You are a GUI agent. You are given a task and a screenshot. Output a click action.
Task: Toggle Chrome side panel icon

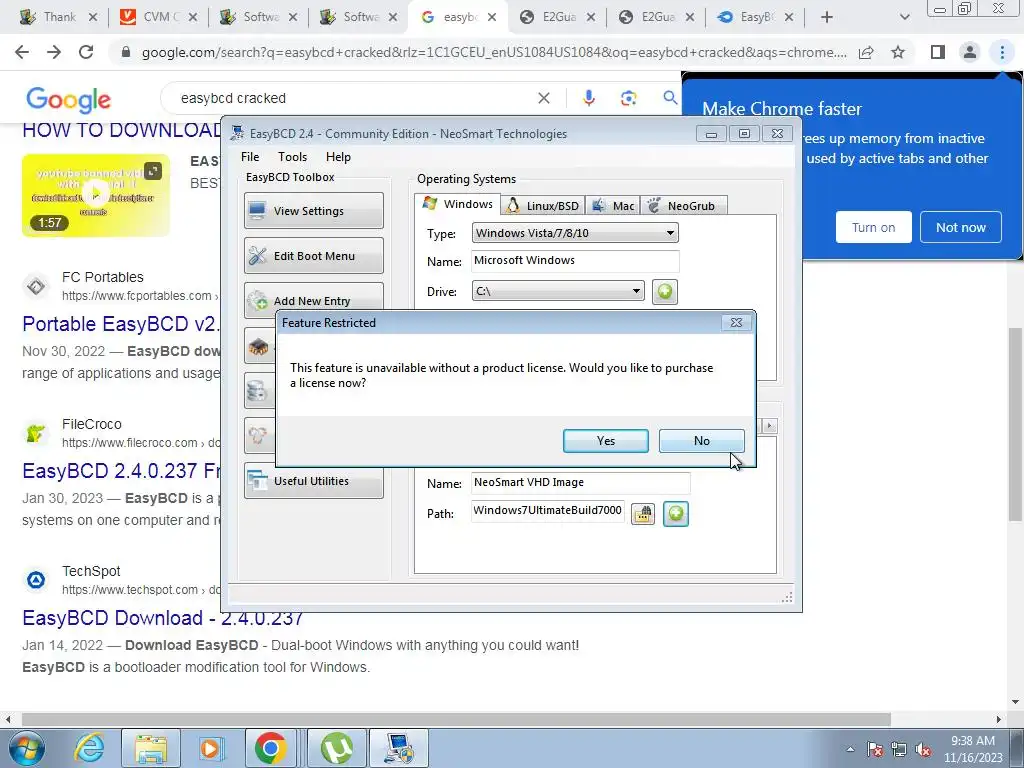coord(938,52)
